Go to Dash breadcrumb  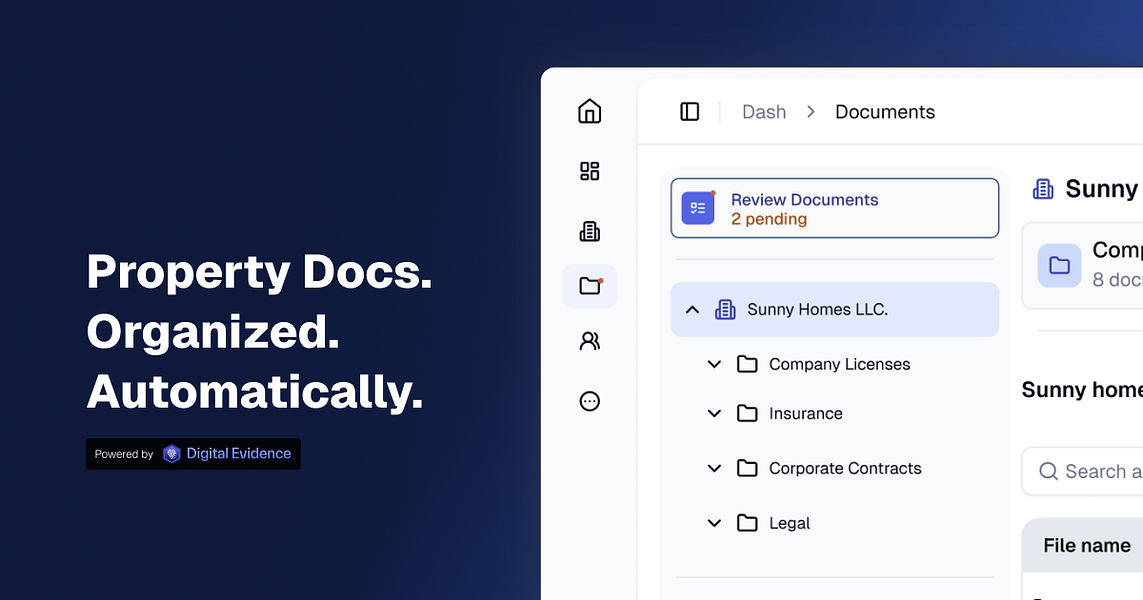[x=764, y=112]
